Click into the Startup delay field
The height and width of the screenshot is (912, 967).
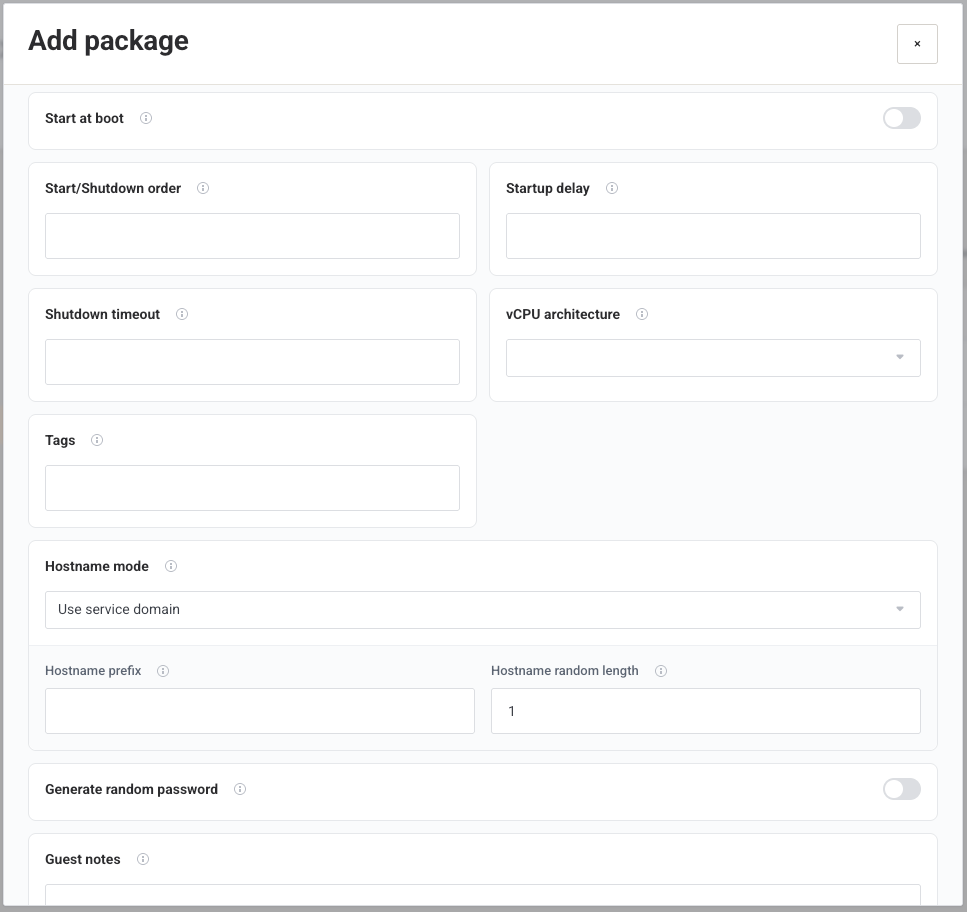click(x=713, y=236)
